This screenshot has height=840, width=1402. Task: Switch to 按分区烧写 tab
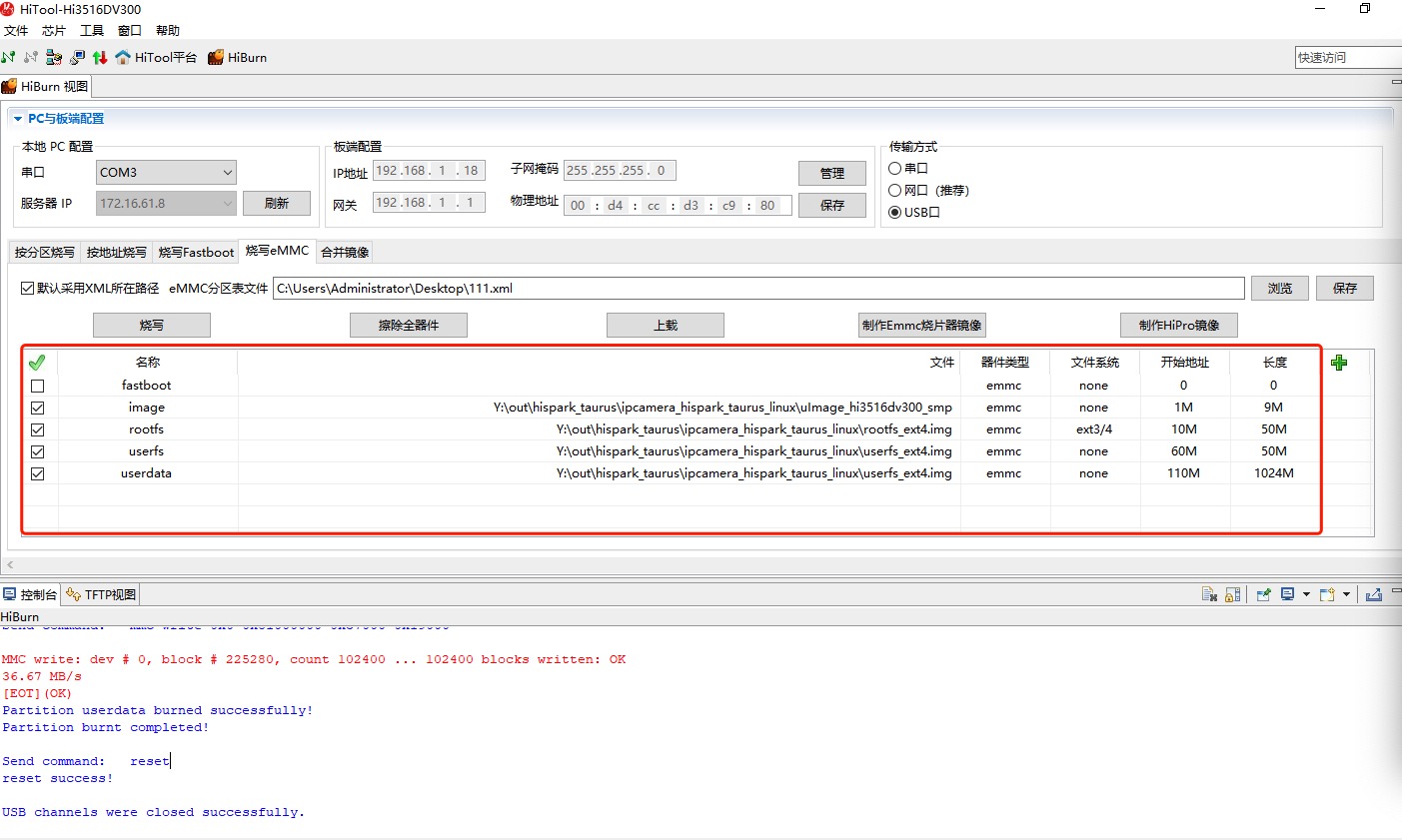[x=45, y=252]
